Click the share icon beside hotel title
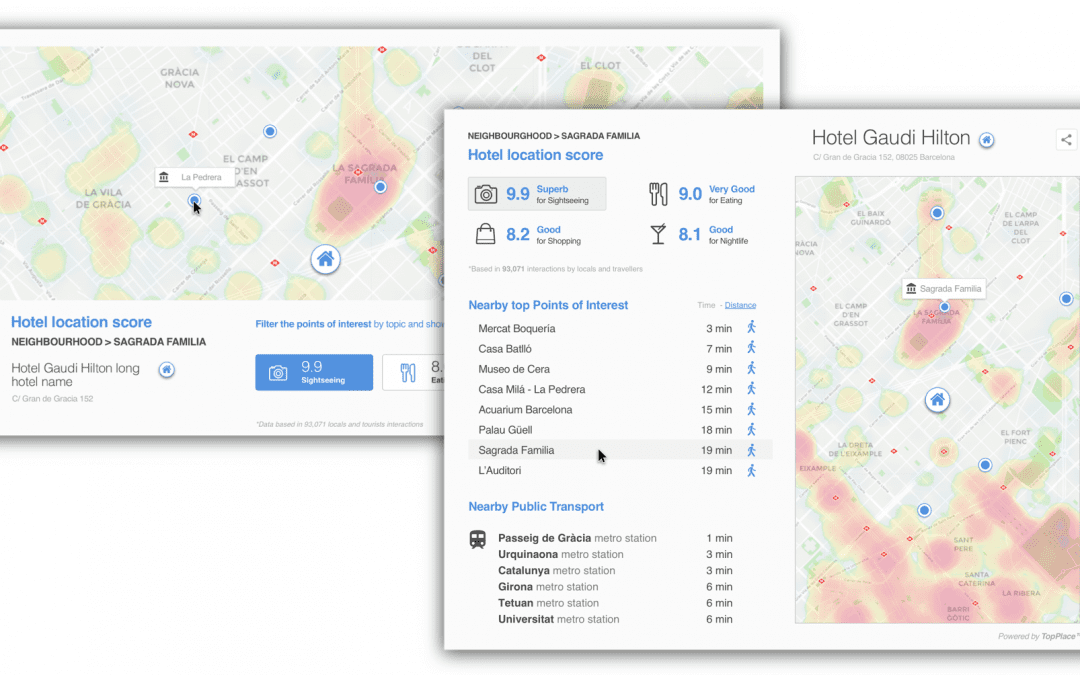This screenshot has width=1080, height=675. click(x=1066, y=140)
